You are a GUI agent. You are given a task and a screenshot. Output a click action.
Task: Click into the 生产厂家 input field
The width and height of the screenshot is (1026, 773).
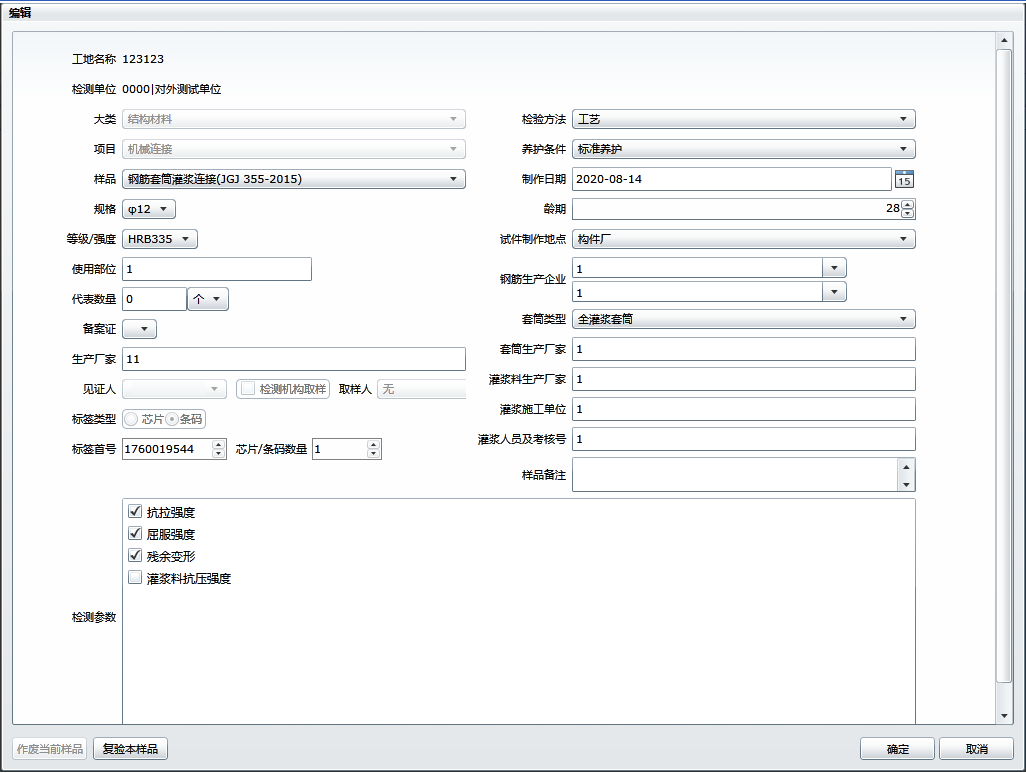(294, 359)
